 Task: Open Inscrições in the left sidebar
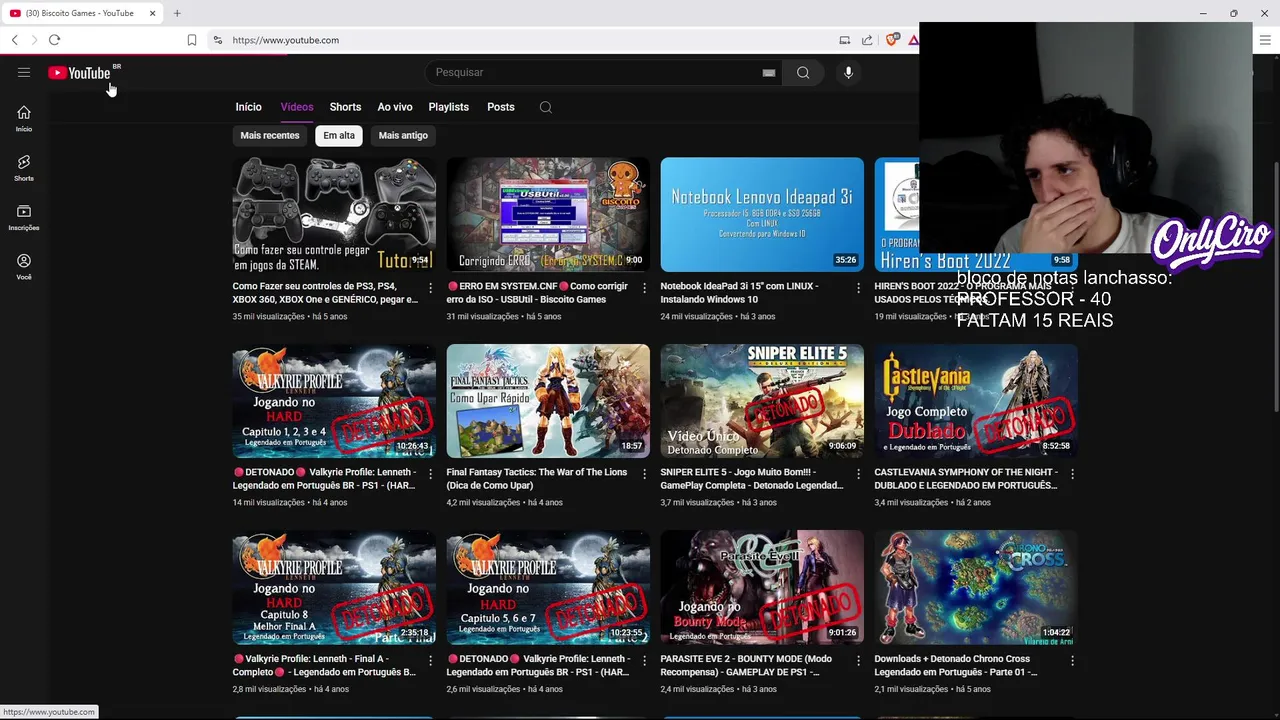click(24, 217)
